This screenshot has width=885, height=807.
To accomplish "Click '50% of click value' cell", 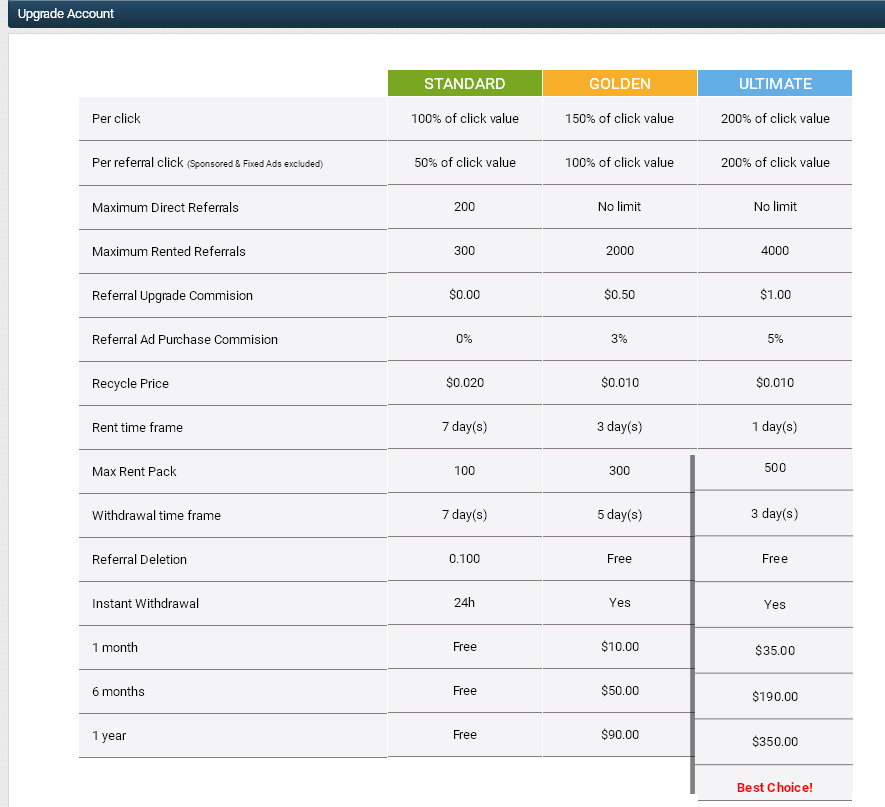I will (465, 163).
